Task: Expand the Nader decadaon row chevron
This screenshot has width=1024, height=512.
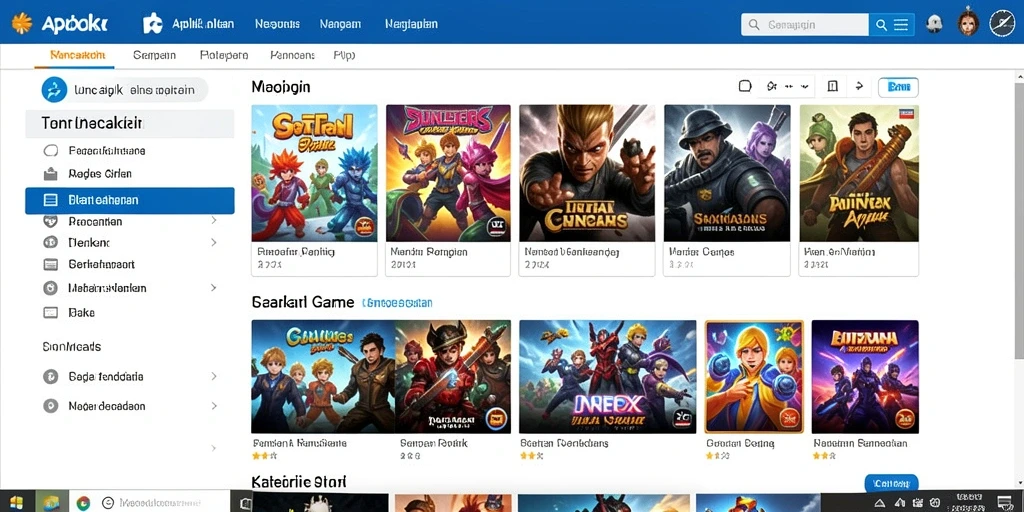Action: click(x=214, y=406)
